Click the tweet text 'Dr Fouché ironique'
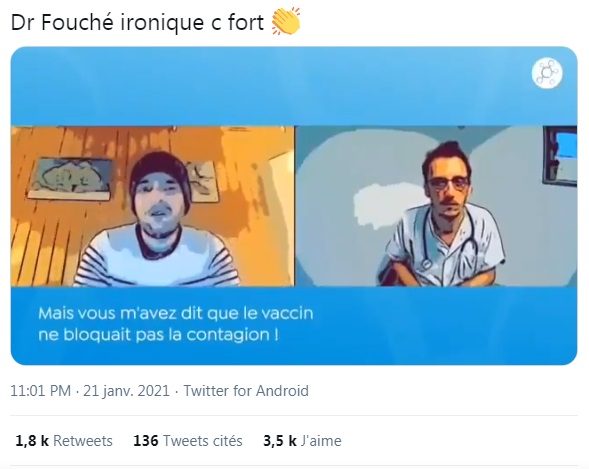The height and width of the screenshot is (469, 589). (107, 22)
